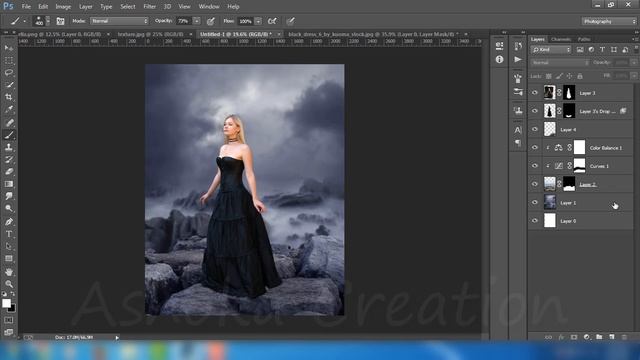Viewport: 640px width, 360px height.
Task: Enable airbrush build-up icon
Action: click(272, 21)
